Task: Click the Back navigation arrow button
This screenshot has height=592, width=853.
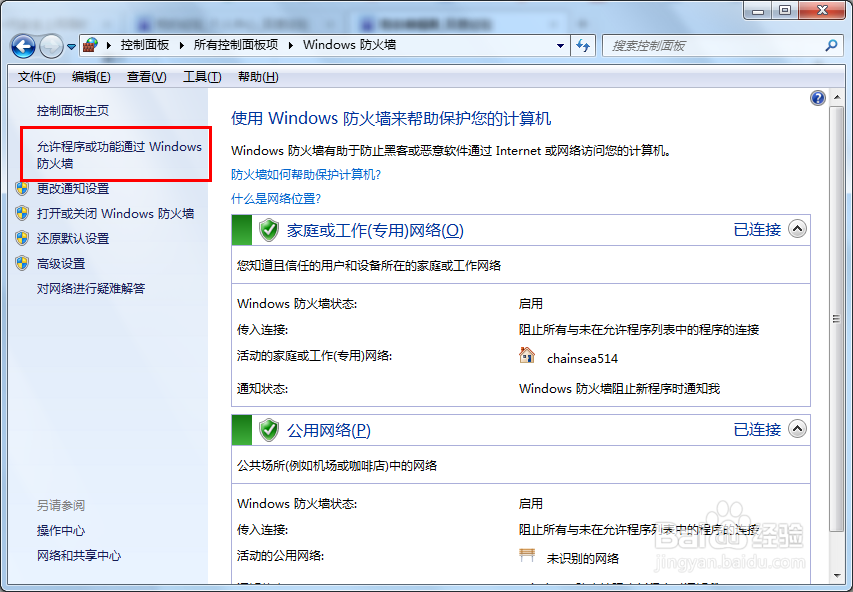Action: (x=23, y=46)
